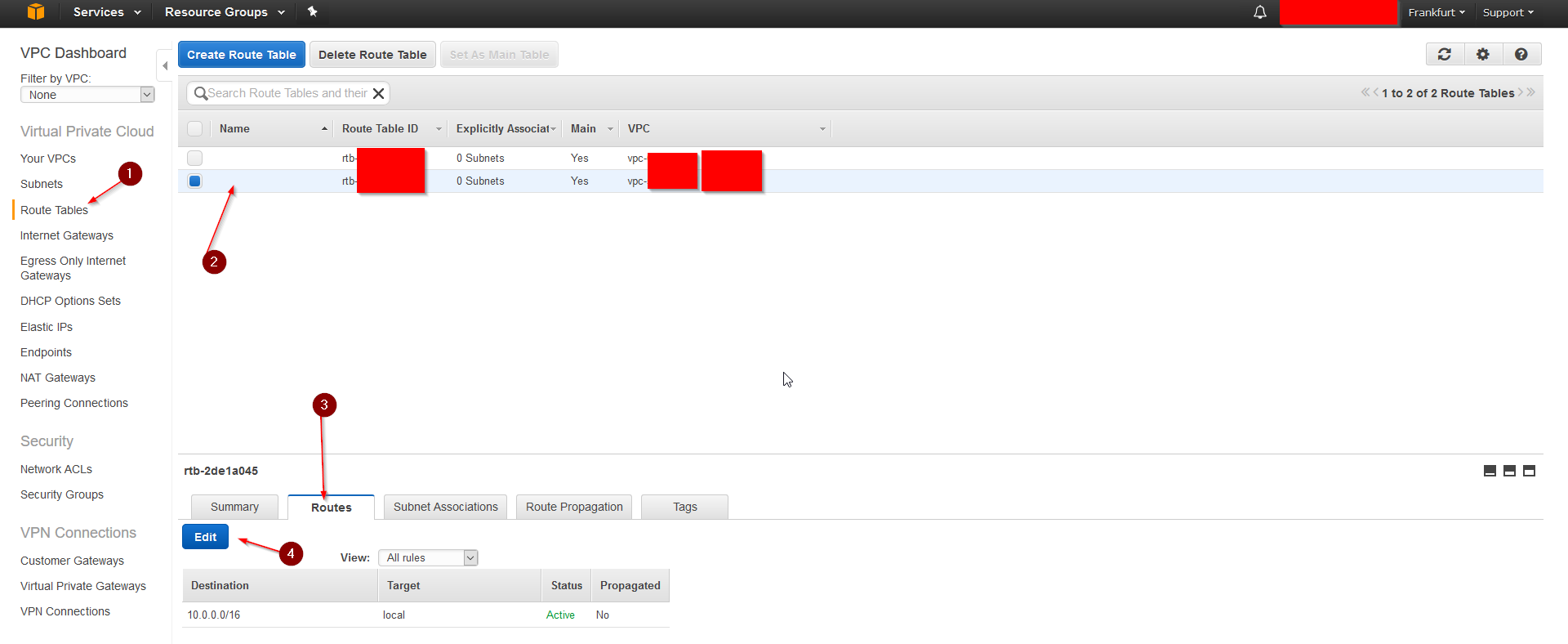This screenshot has width=1568, height=644.
Task: Open Endpoints in the sidebar
Action: [46, 352]
